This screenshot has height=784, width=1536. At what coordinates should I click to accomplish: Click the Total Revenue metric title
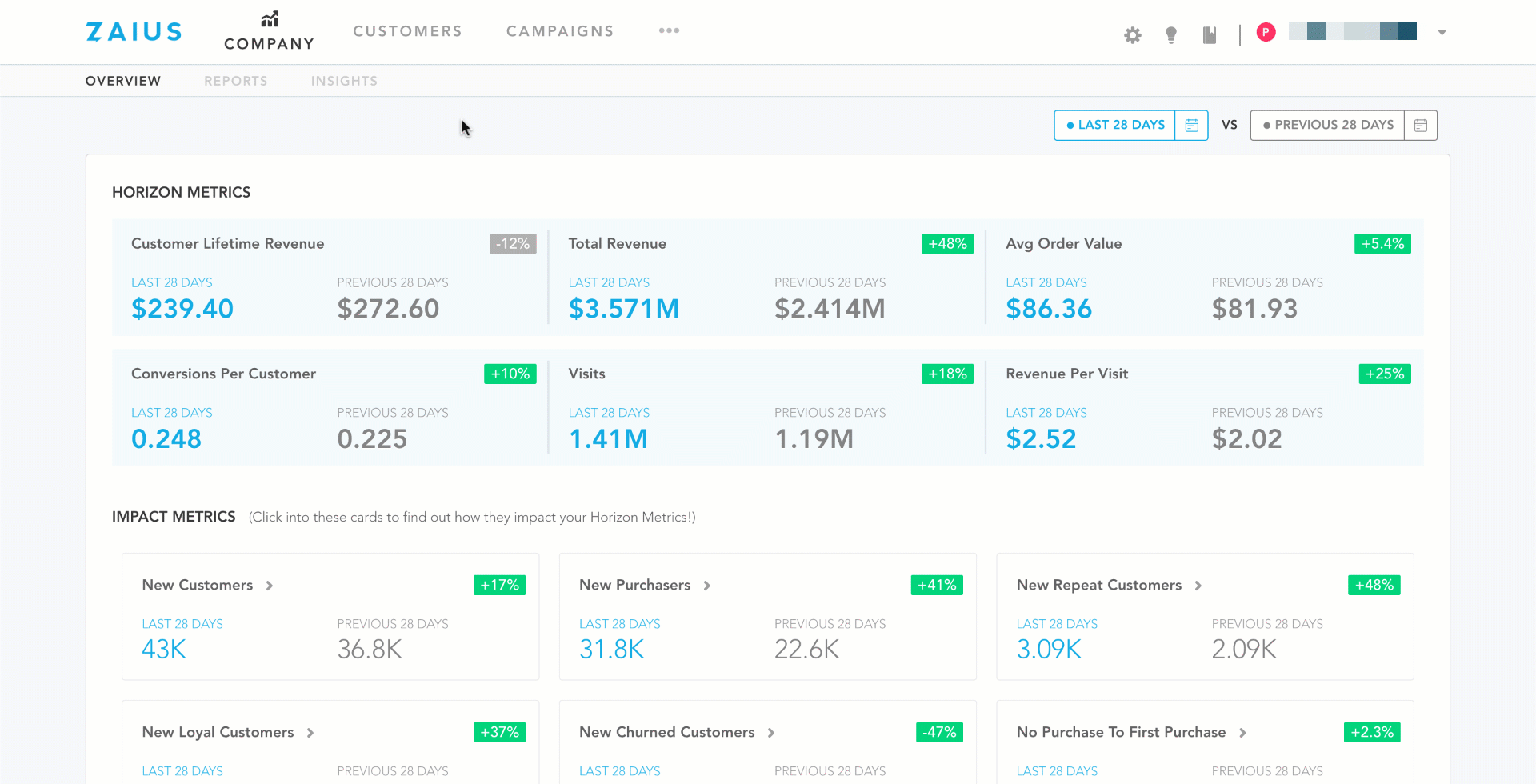[x=618, y=244]
